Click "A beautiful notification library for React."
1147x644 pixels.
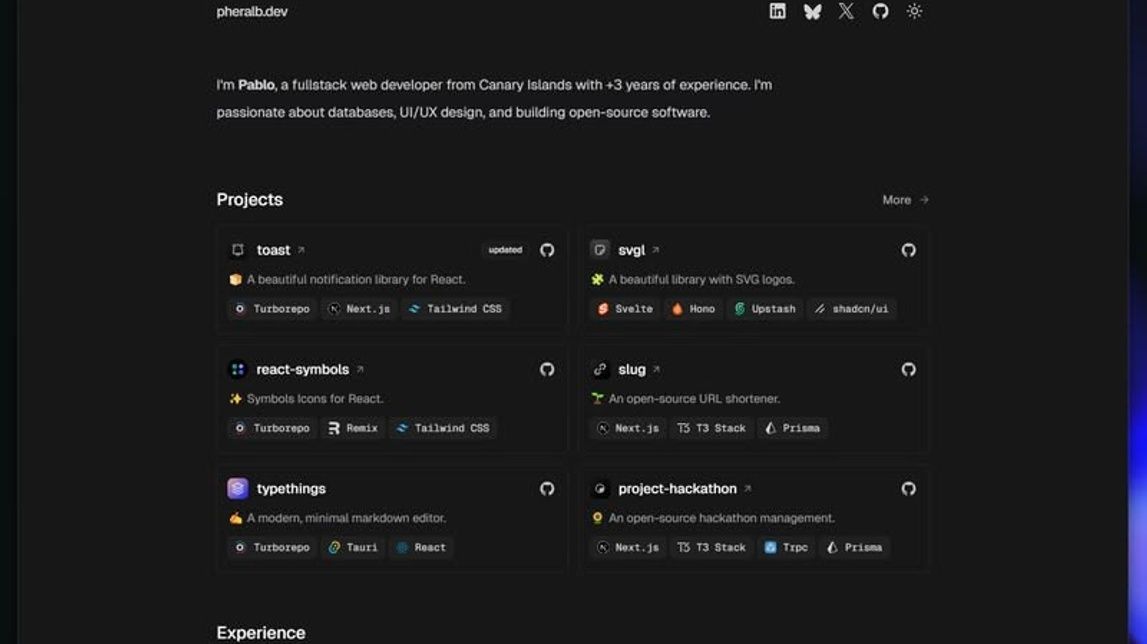(x=356, y=280)
